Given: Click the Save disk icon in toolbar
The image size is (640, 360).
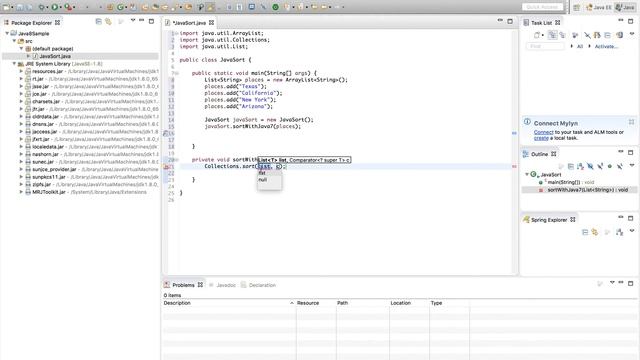Looking at the screenshot, I should tap(20, 7).
